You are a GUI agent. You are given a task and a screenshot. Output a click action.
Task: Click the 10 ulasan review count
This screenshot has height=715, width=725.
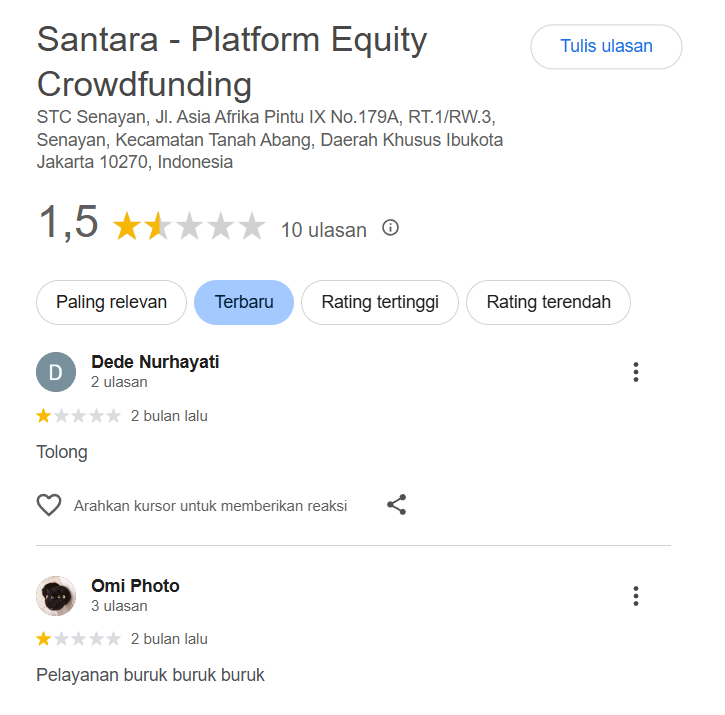coord(324,230)
